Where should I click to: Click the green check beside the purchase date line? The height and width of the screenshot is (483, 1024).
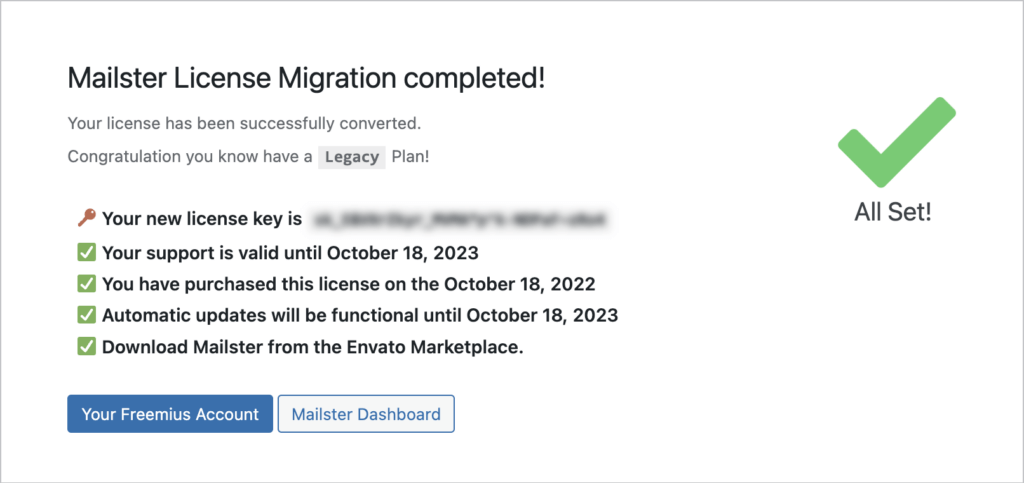click(87, 283)
